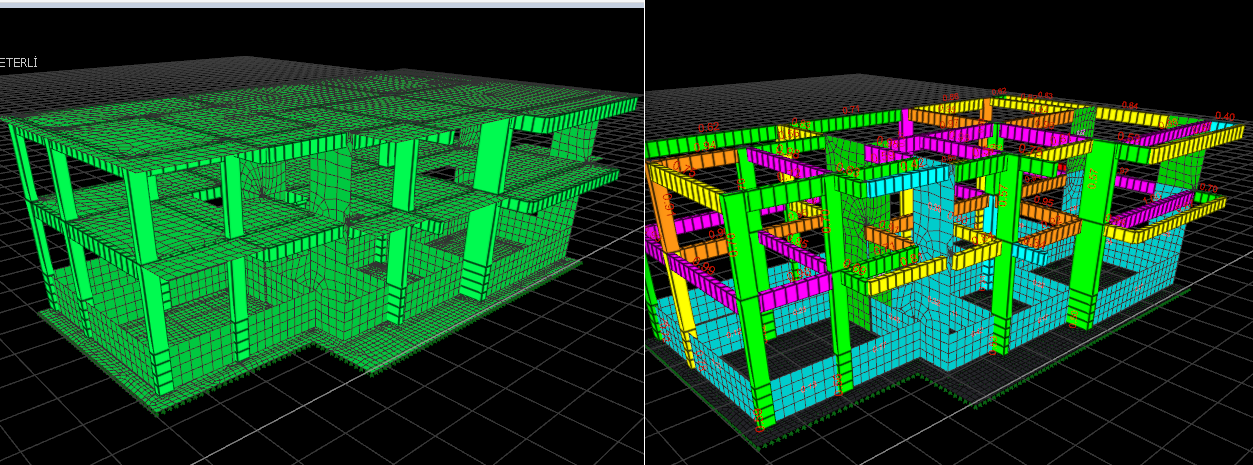1253x465 pixels.
Task: Click the 0.40 value at far right corner
Action: click(1224, 116)
